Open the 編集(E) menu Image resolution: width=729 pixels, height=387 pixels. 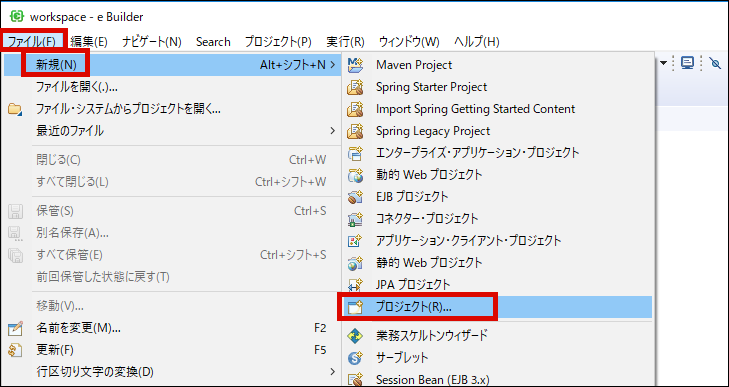89,42
